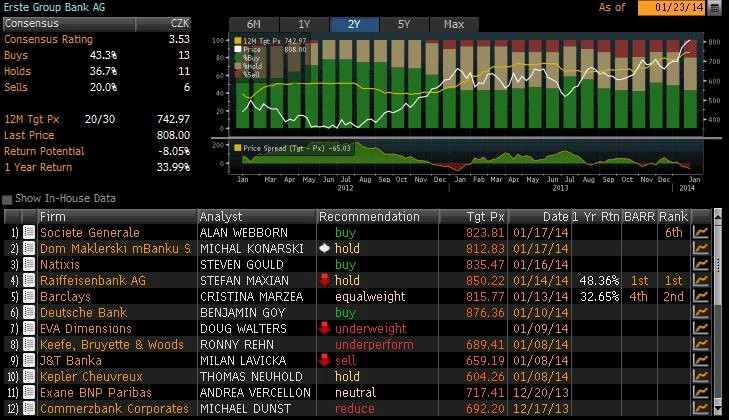Select the Return Potential -8.05% value
The height and width of the screenshot is (420, 729).
174,151
